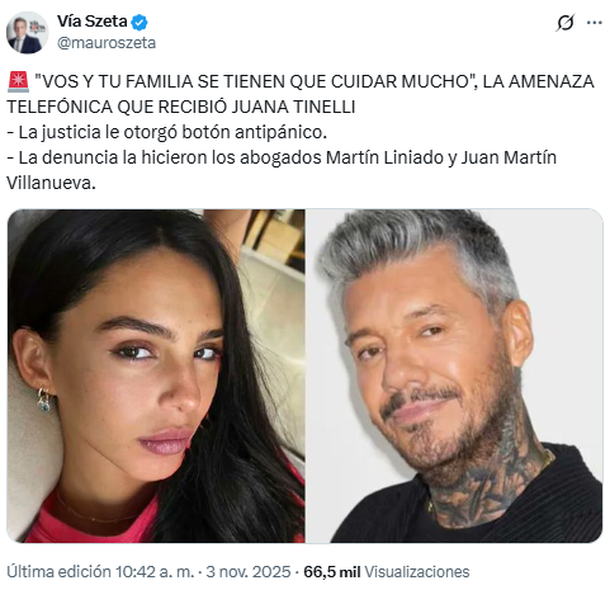Open the left photo of the woman
610x590 pixels.
(x=156, y=376)
